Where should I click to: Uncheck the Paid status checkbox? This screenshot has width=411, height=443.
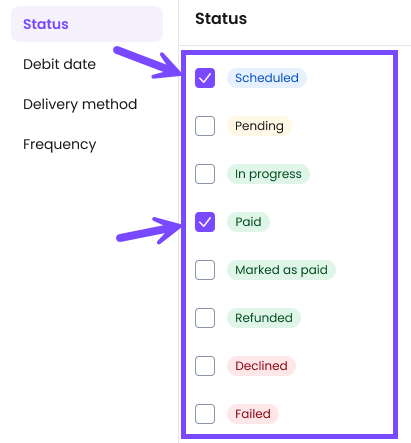[x=205, y=222]
